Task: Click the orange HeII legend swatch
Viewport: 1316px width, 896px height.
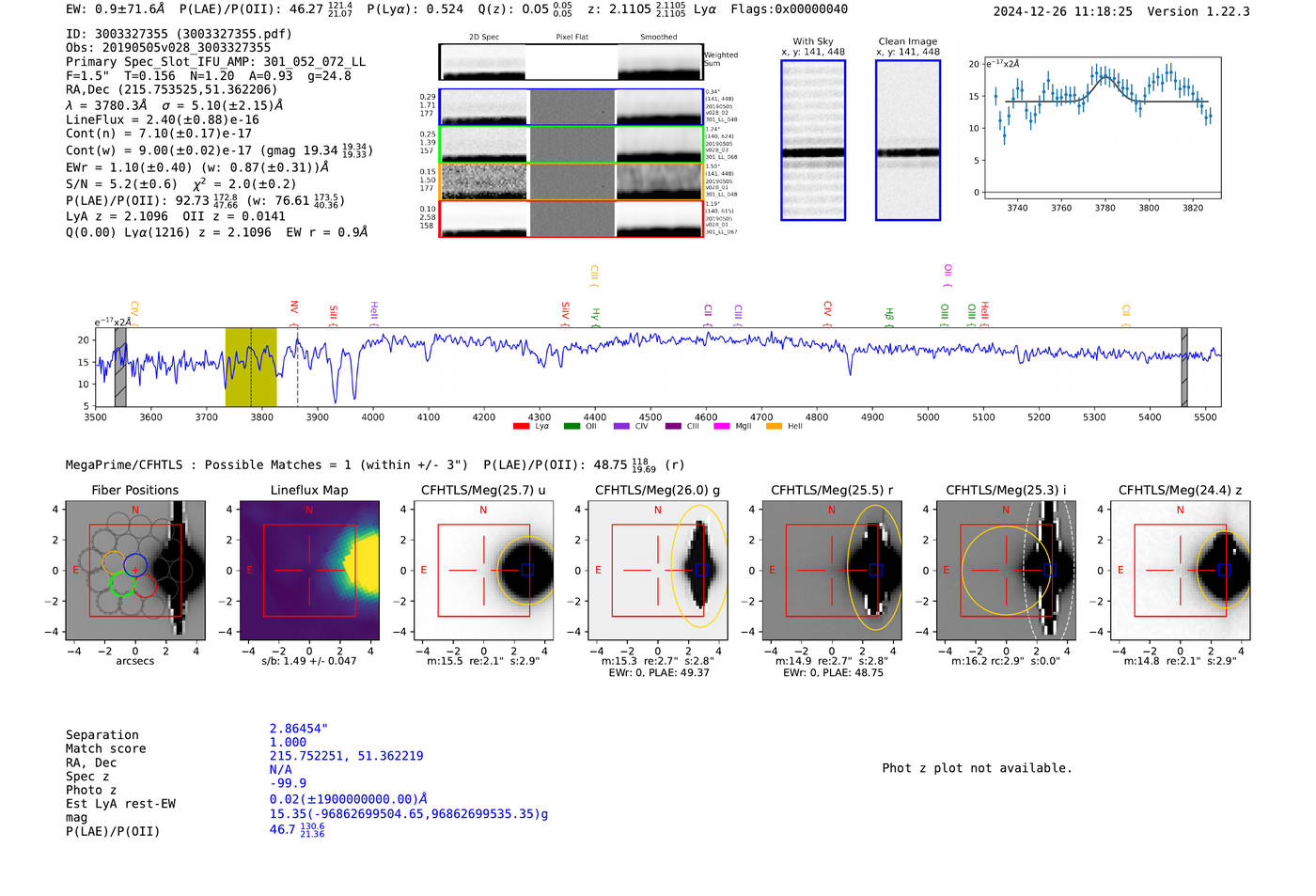Action: click(x=774, y=427)
